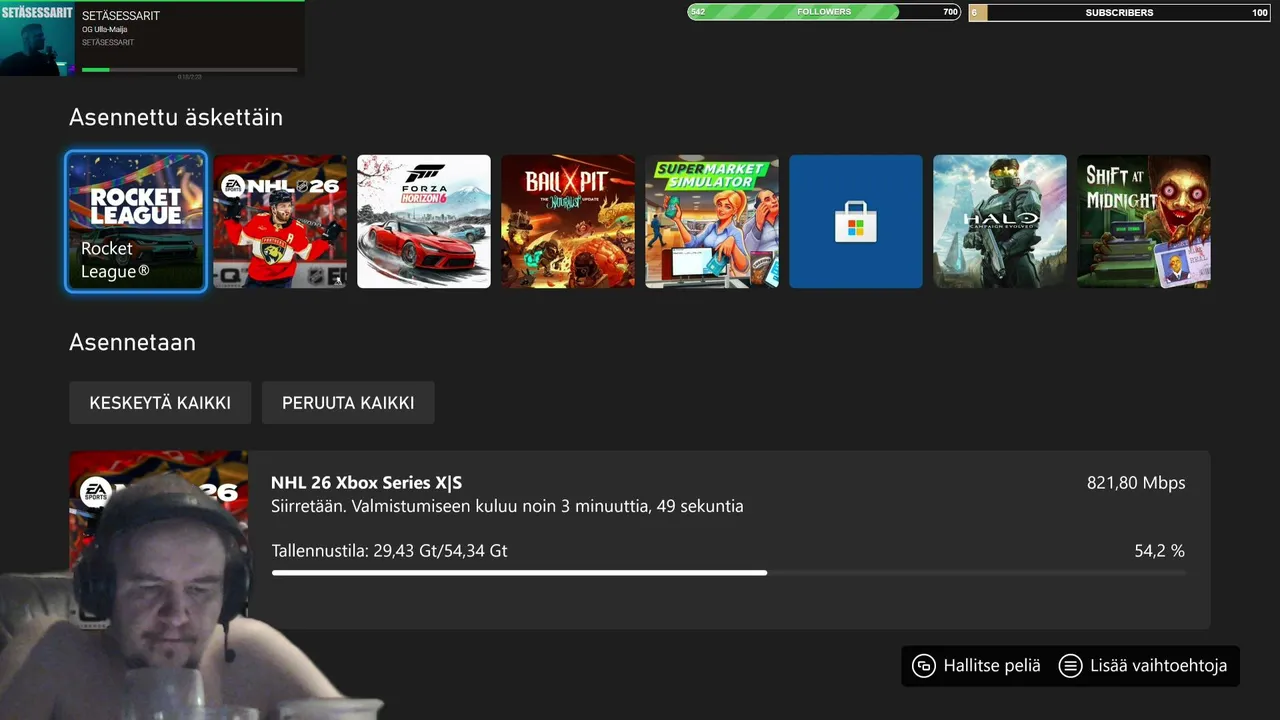Open the Microsoft Store tile

856,221
